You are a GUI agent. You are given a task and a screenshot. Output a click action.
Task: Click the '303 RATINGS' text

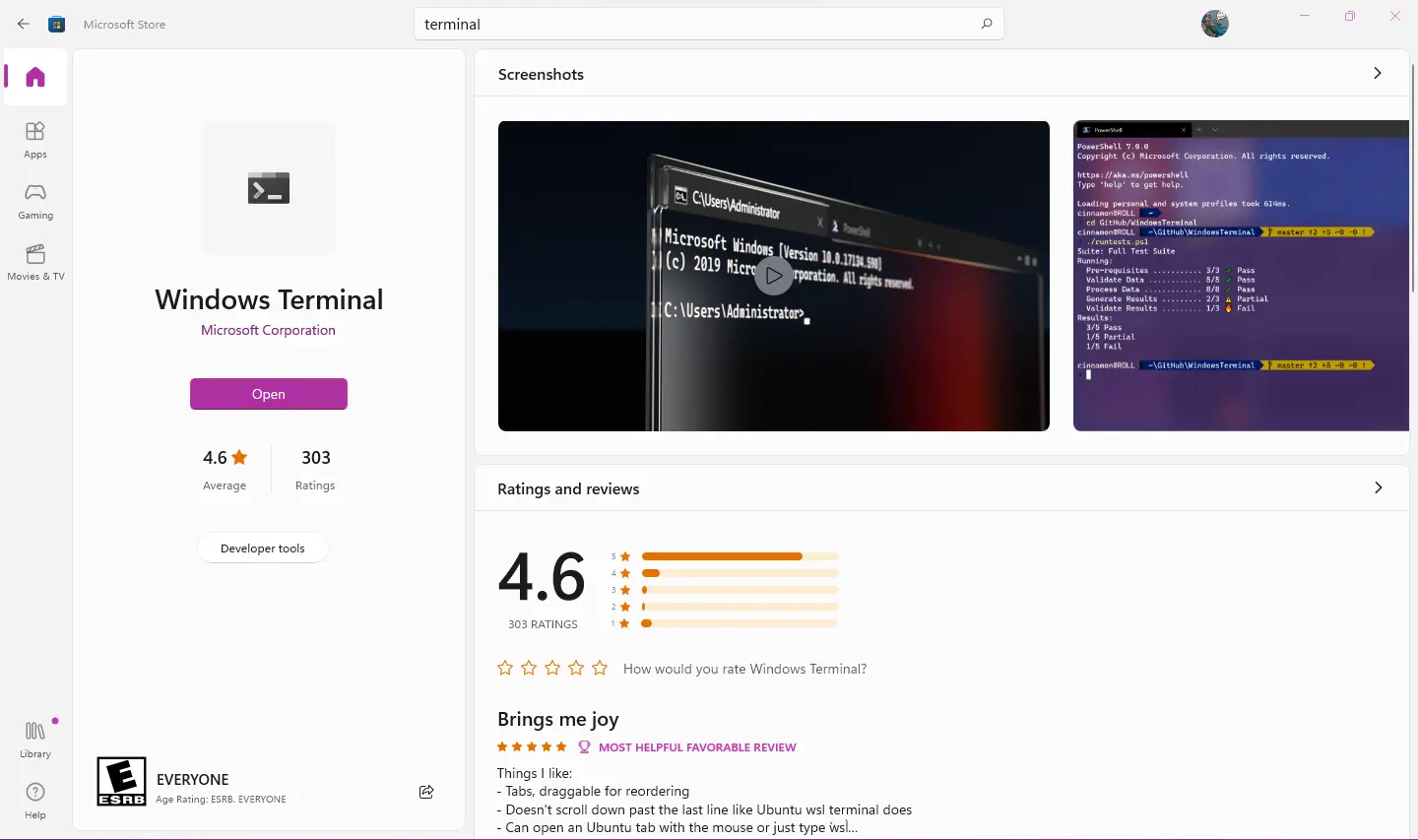click(543, 624)
